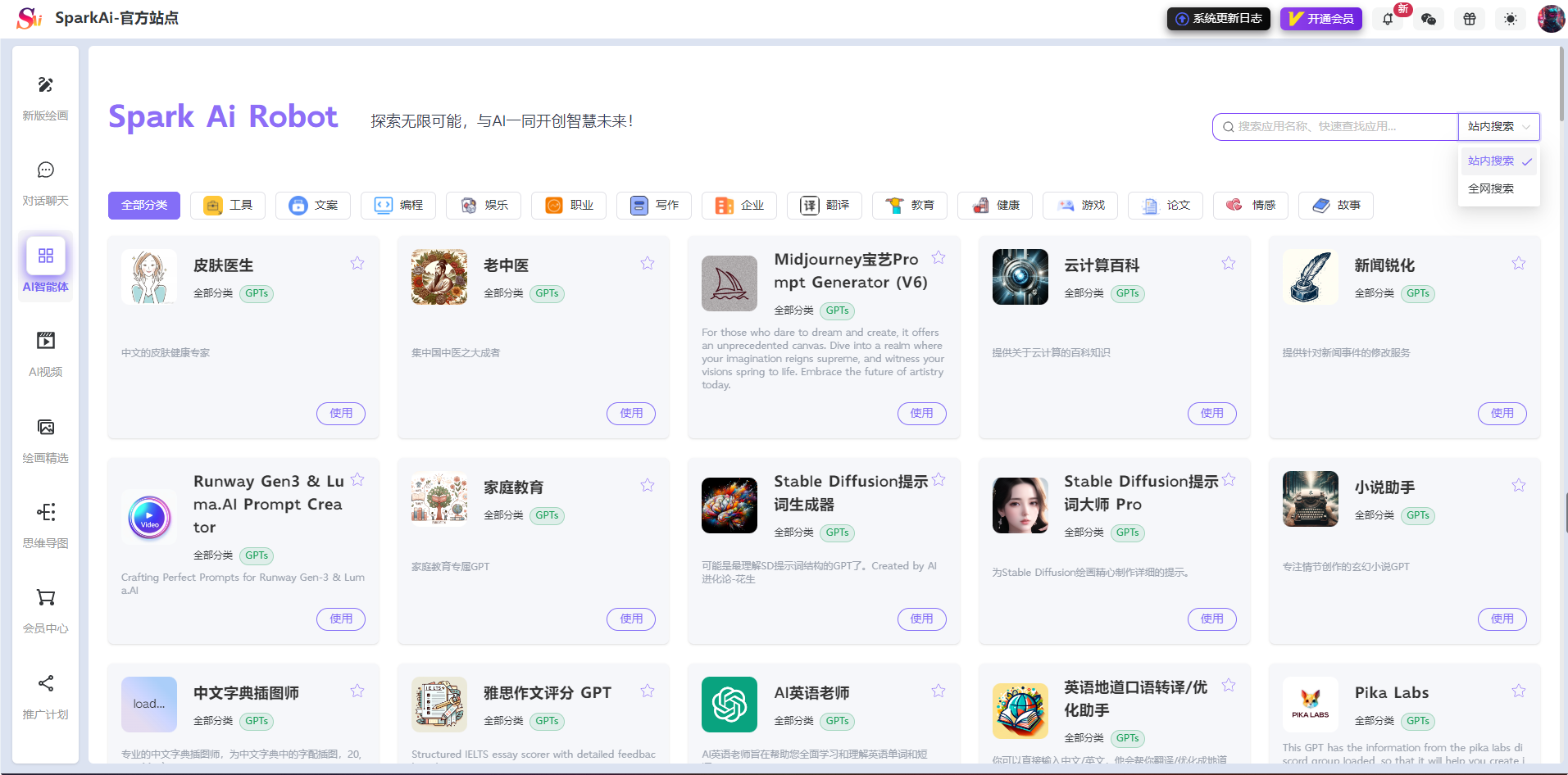Click GPTs tag on 皮肤医生 card
1568x775 pixels.
[257, 293]
